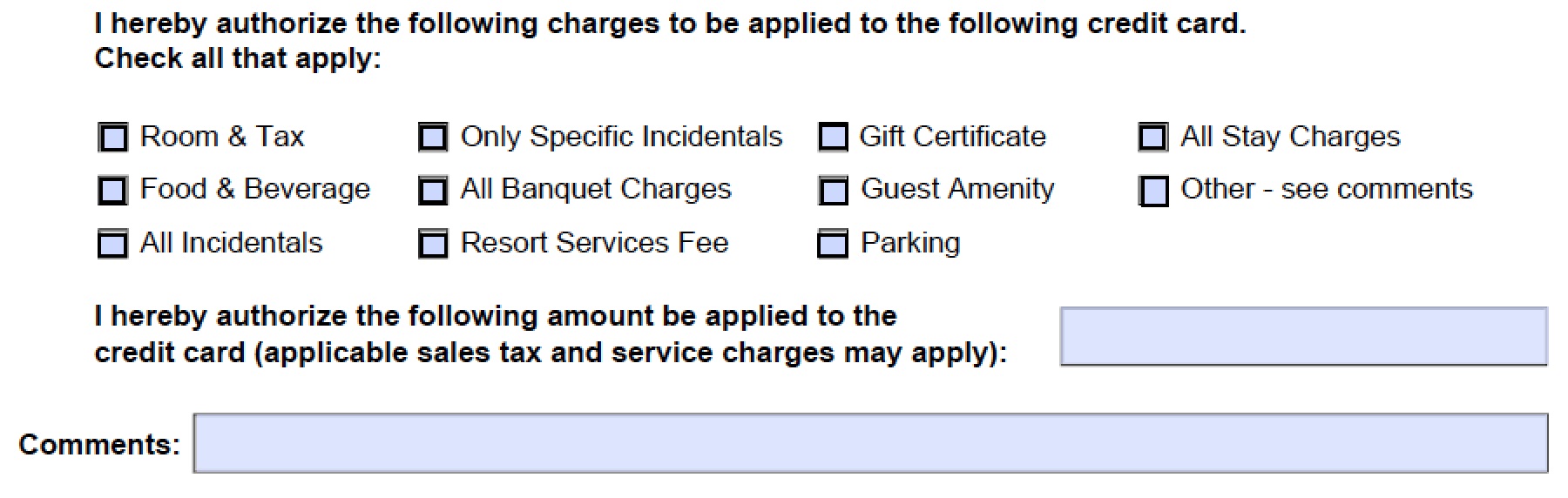Toggle the Resort Services Fee checkbox
This screenshot has height=498, width=1568.
point(433,245)
